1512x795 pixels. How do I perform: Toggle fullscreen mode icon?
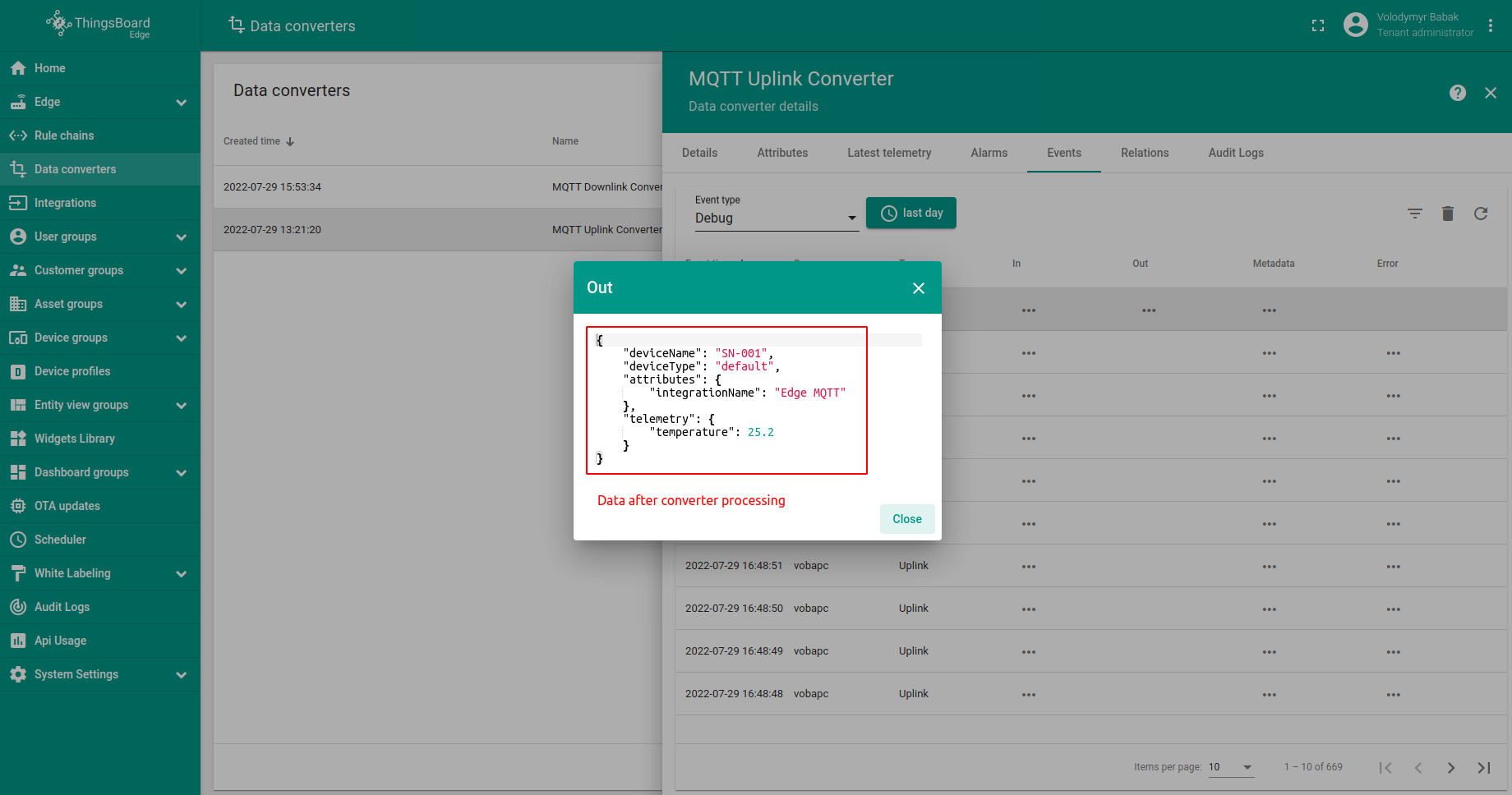(x=1318, y=25)
